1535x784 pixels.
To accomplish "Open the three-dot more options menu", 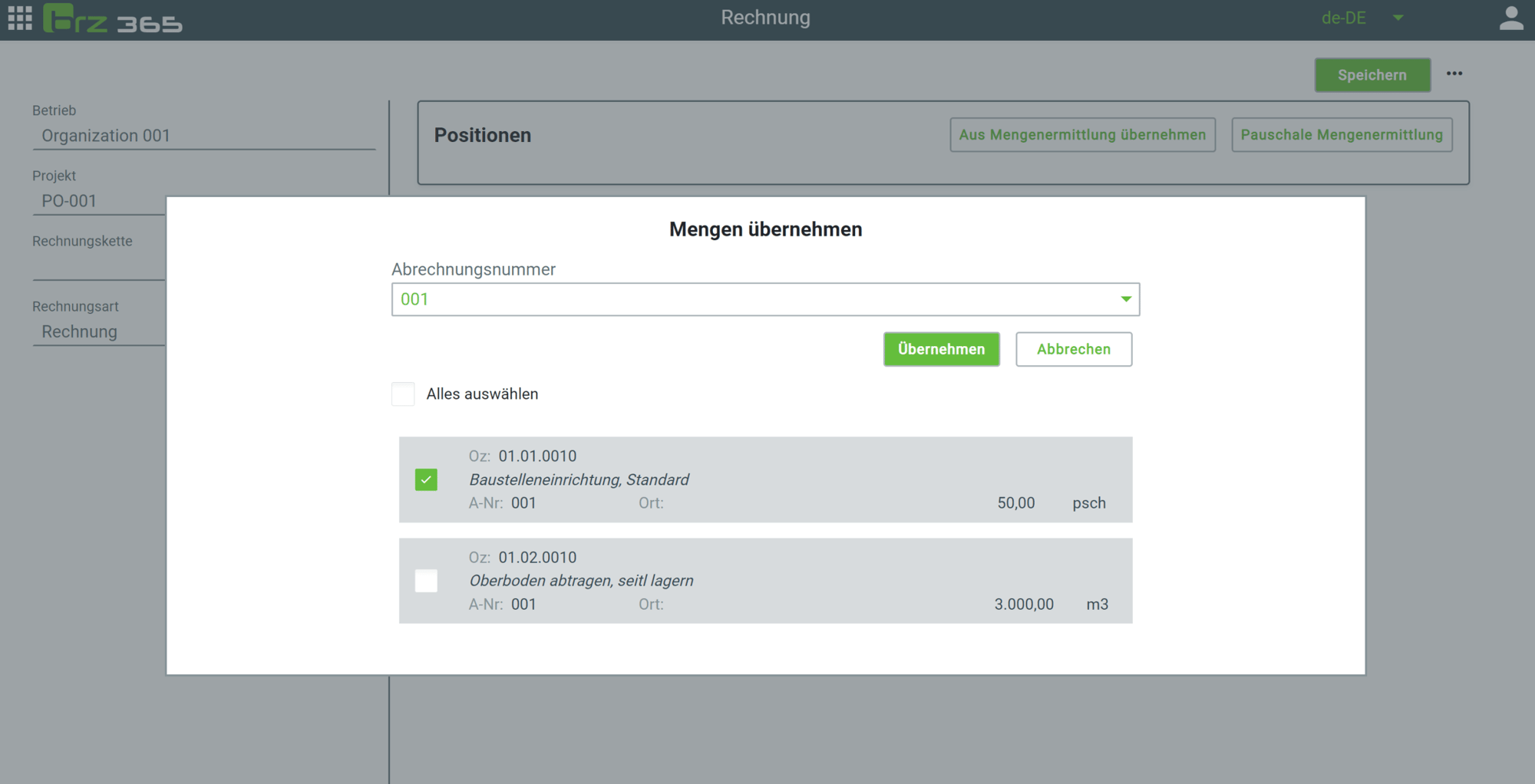I will click(1454, 74).
